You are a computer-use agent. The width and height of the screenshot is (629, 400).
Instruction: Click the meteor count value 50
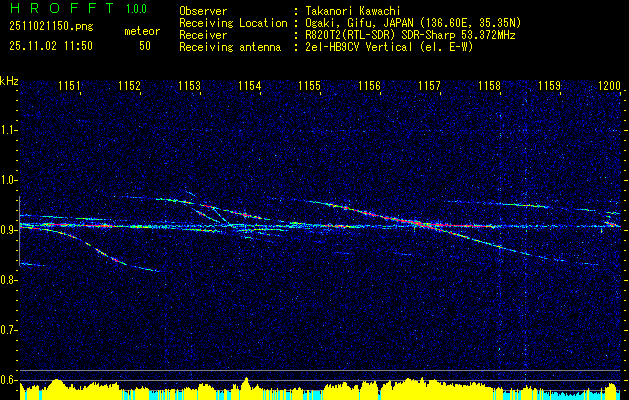(145, 46)
